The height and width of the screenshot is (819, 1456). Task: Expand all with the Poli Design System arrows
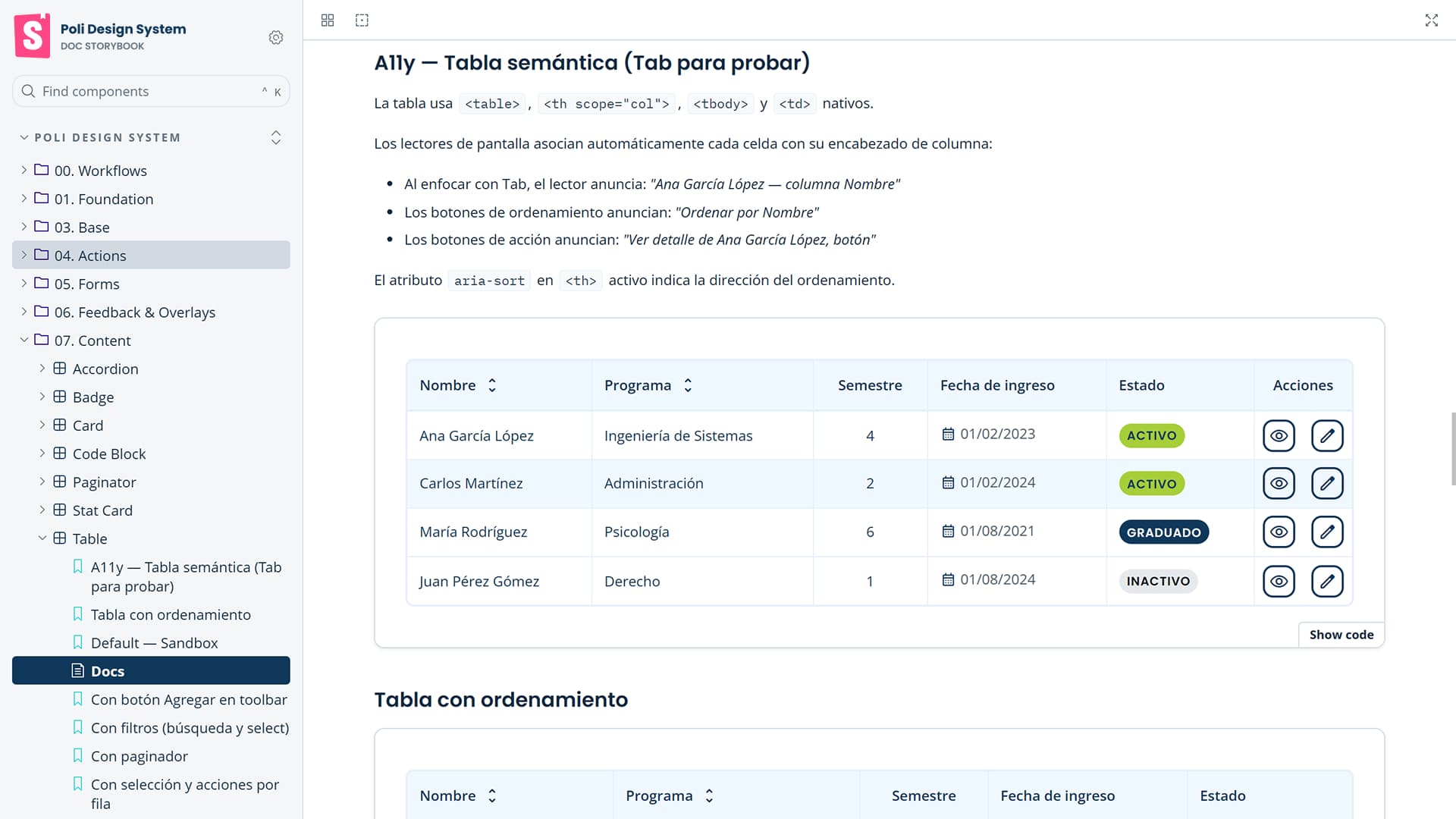point(276,137)
